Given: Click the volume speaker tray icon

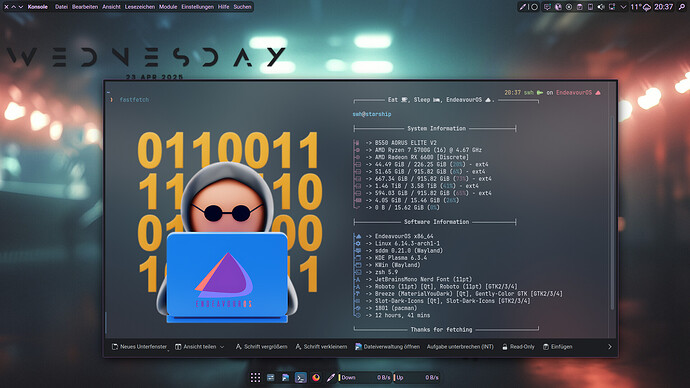Looking at the screenshot, I should pos(601,7).
